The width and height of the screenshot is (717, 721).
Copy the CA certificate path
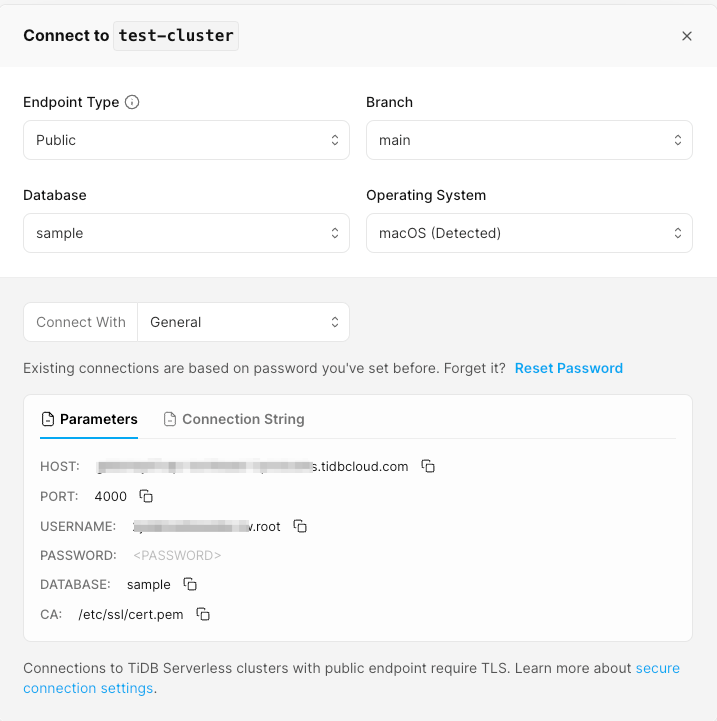[x=203, y=614]
